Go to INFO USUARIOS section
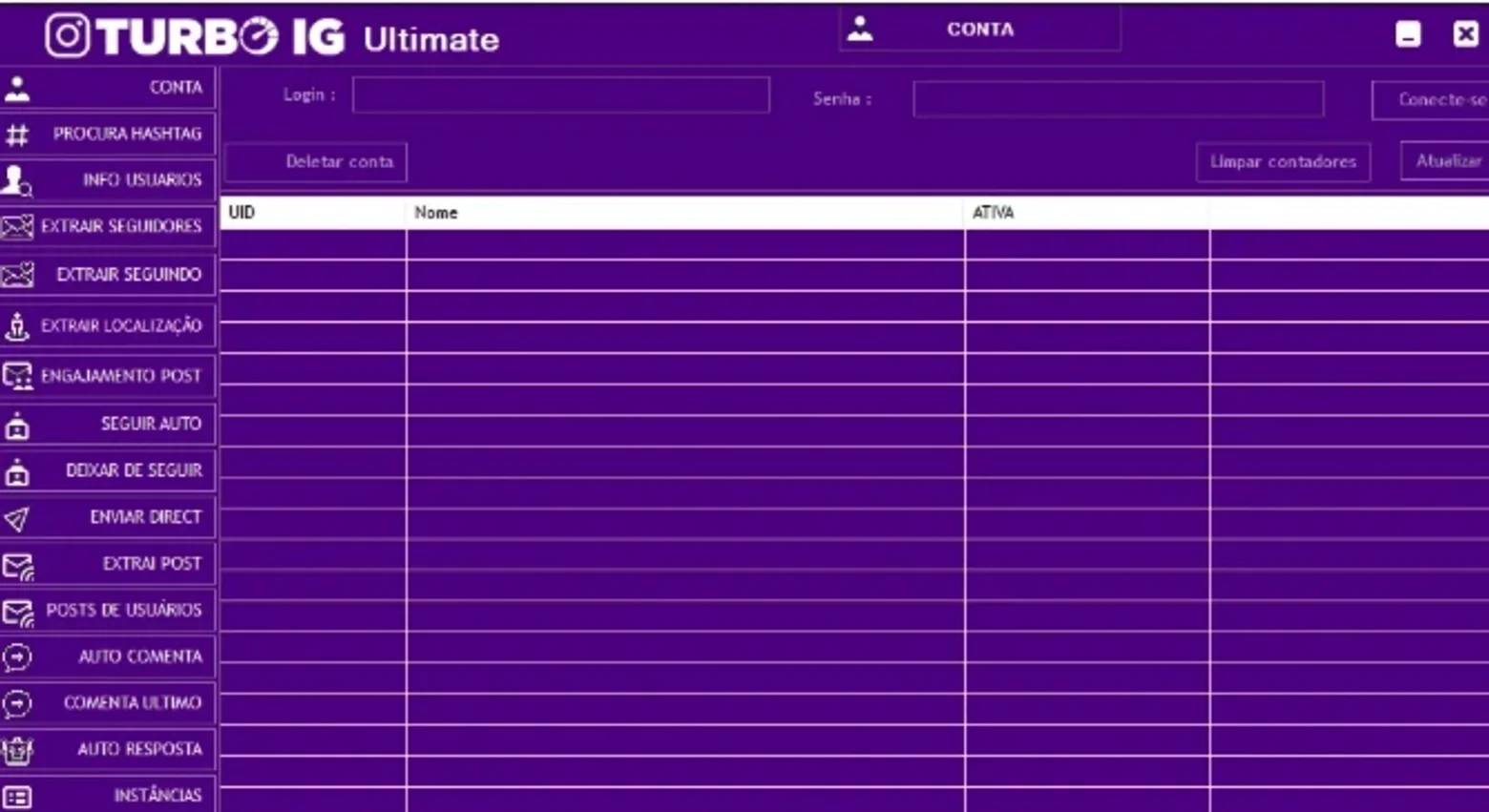 [x=108, y=179]
